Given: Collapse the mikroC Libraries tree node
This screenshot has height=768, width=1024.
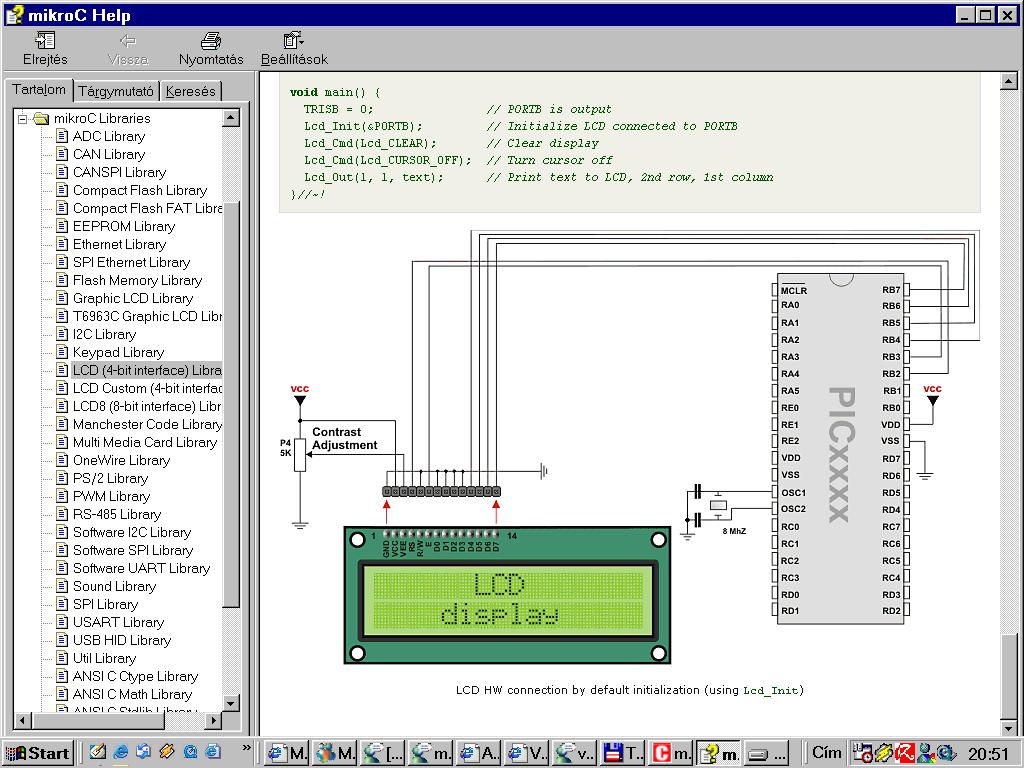Looking at the screenshot, I should 21,119.
